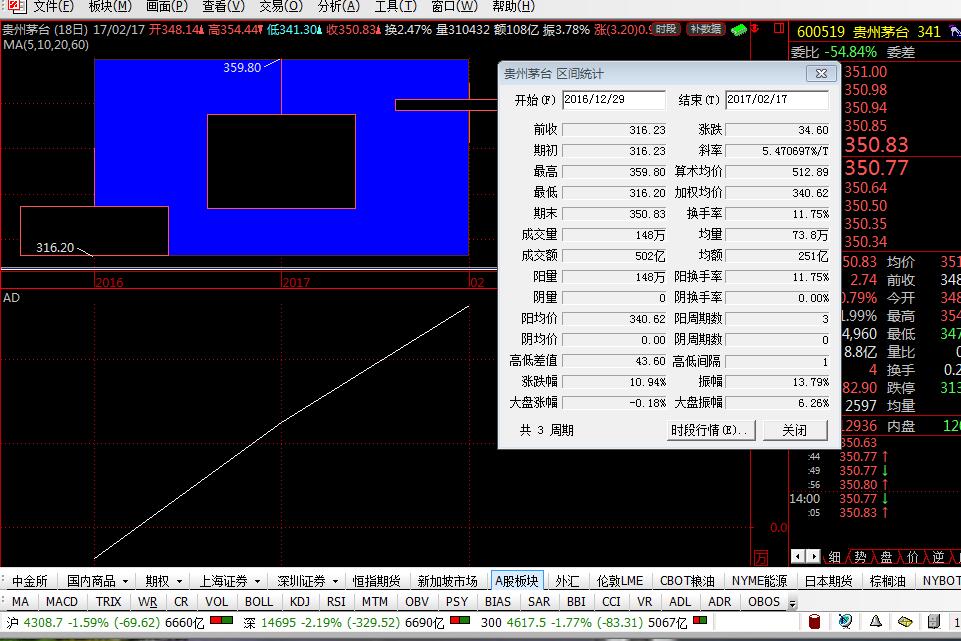The width and height of the screenshot is (961, 641).
Task: Open the 工具(T) menu
Action: tap(395, 7)
